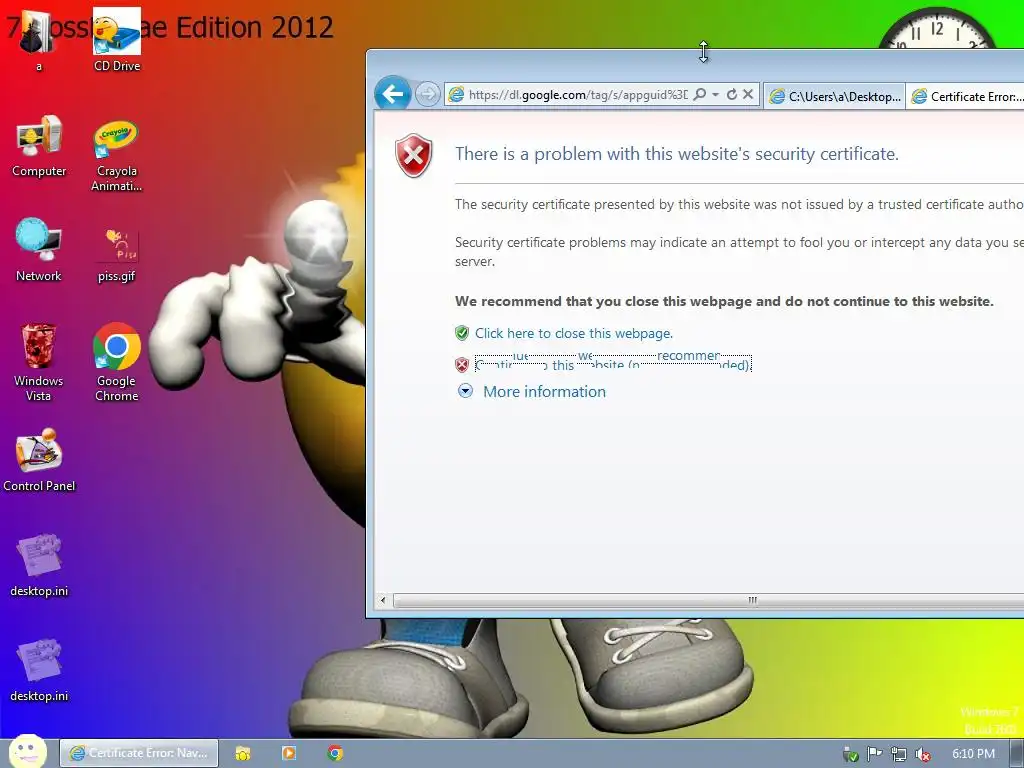Open the address bar dropdown arrow
The width and height of the screenshot is (1024, 768).
pos(716,95)
